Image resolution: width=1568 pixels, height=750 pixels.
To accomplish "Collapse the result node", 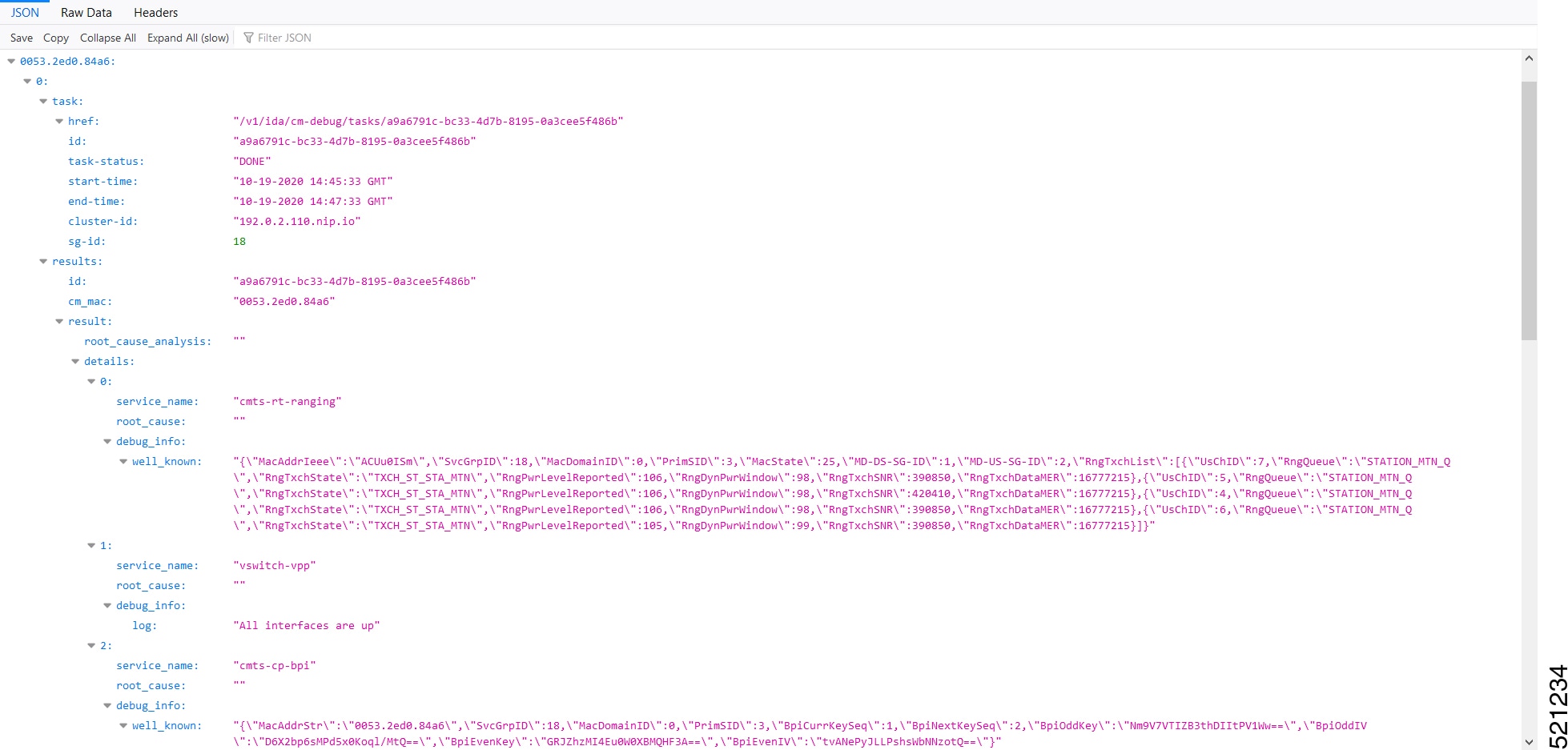I will click(59, 321).
